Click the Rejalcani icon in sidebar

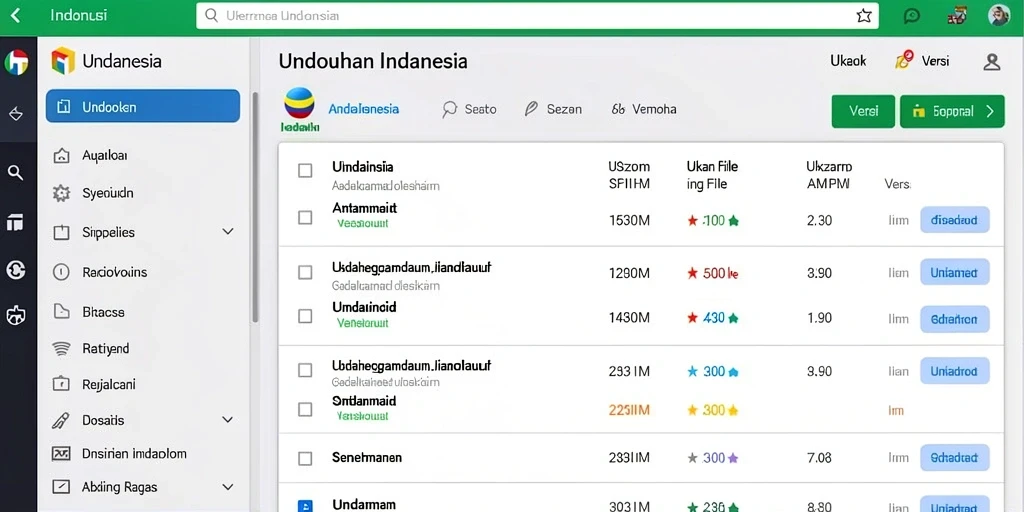pyautogui.click(x=61, y=384)
